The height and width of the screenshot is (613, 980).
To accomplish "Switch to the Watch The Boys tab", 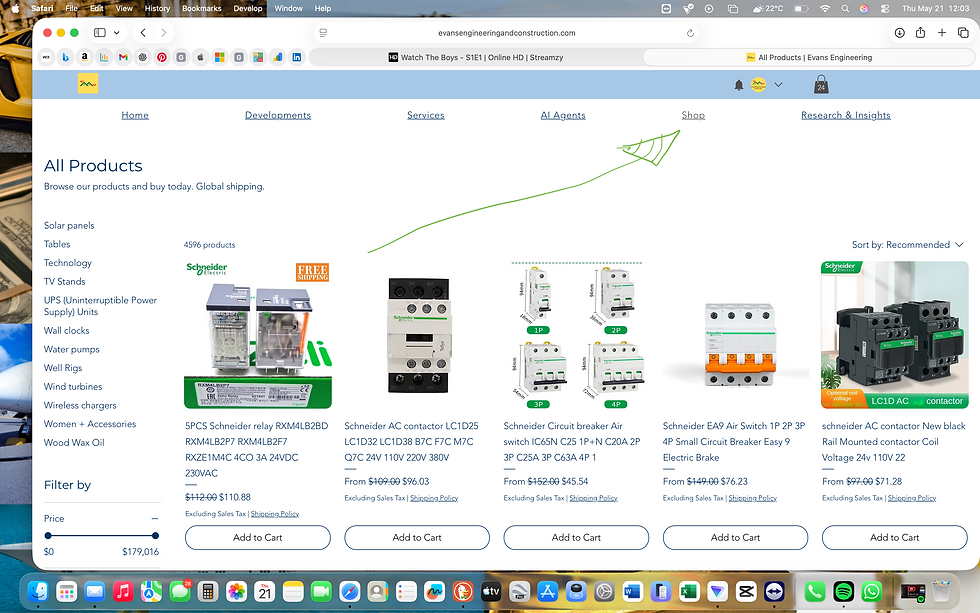I will (x=476, y=57).
